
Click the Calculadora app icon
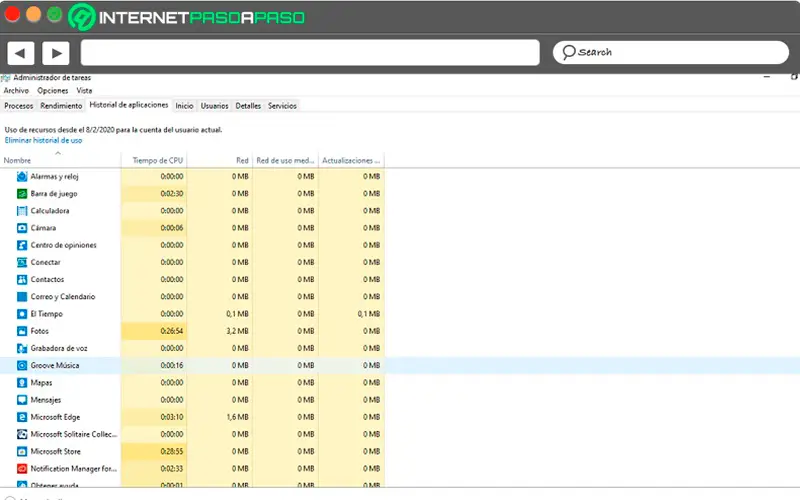(x=22, y=211)
